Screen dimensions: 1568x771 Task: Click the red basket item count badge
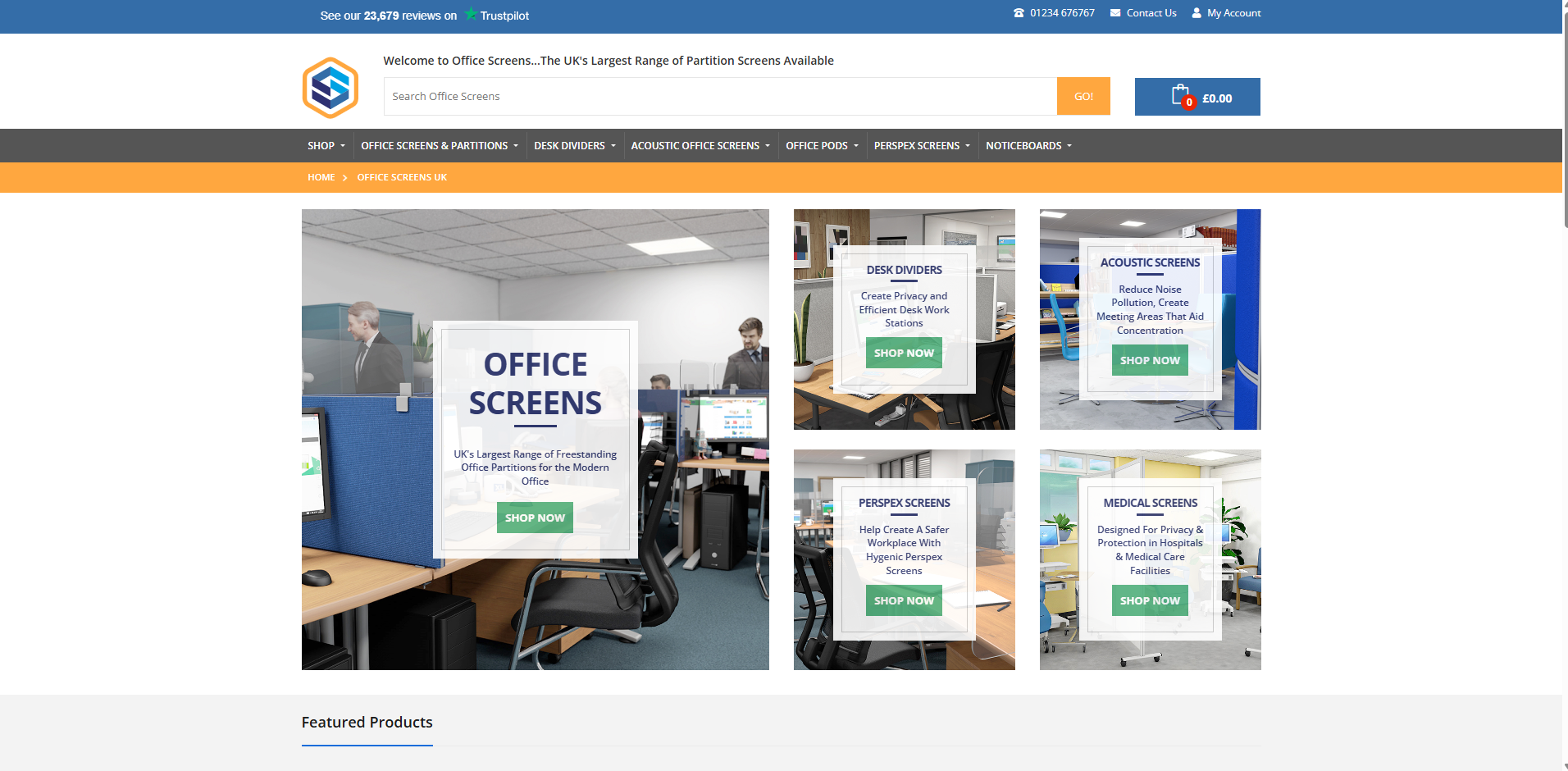pos(1189,103)
